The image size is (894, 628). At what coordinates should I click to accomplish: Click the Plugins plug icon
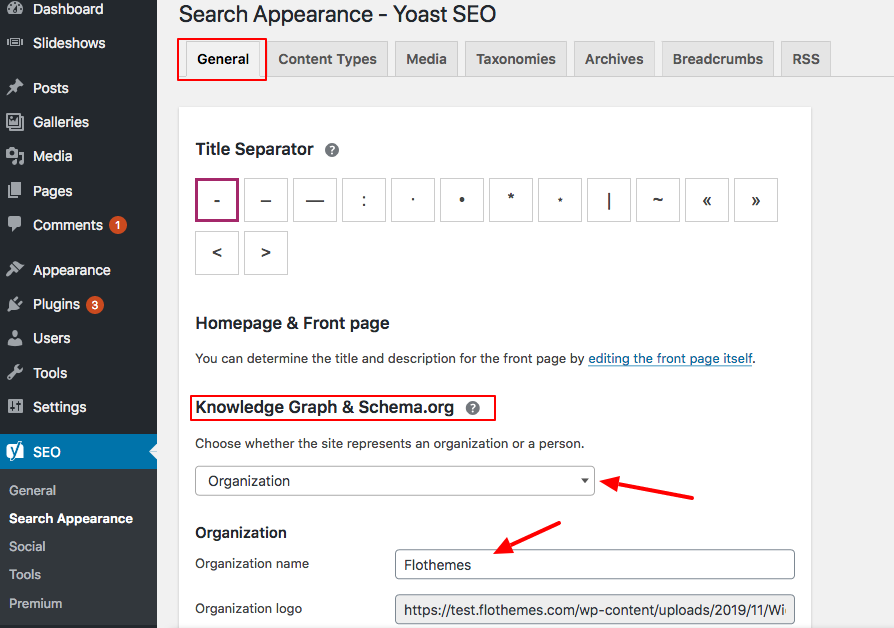(x=18, y=303)
